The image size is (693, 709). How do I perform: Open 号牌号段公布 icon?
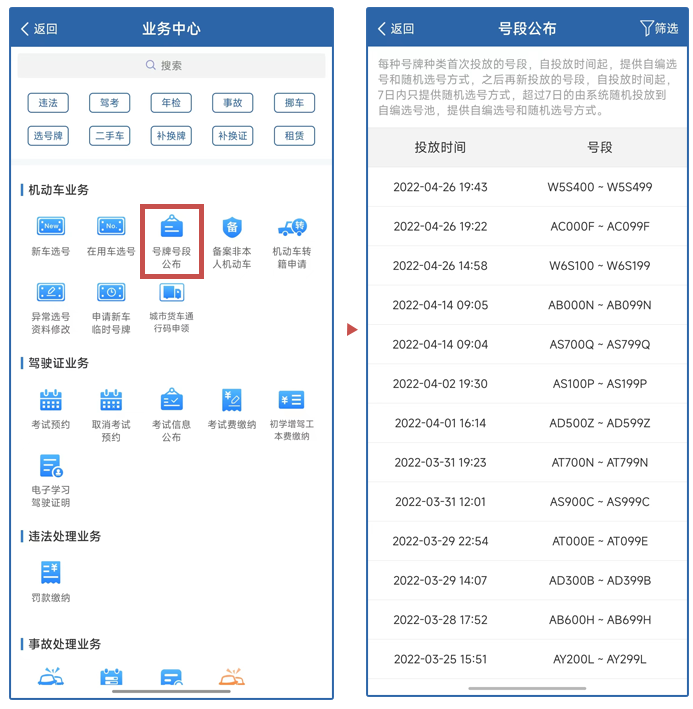(x=172, y=227)
